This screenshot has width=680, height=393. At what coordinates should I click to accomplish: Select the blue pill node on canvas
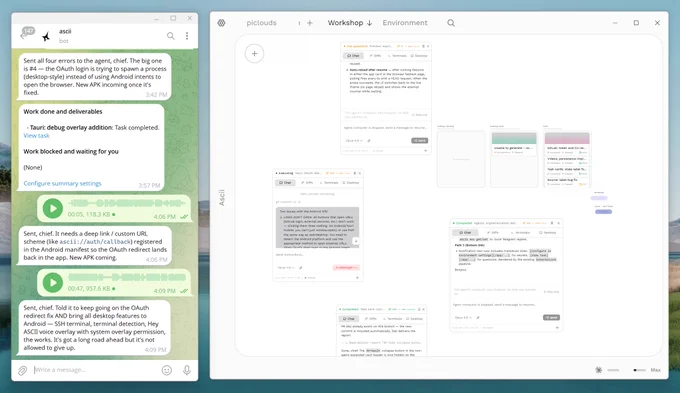[x=603, y=212]
